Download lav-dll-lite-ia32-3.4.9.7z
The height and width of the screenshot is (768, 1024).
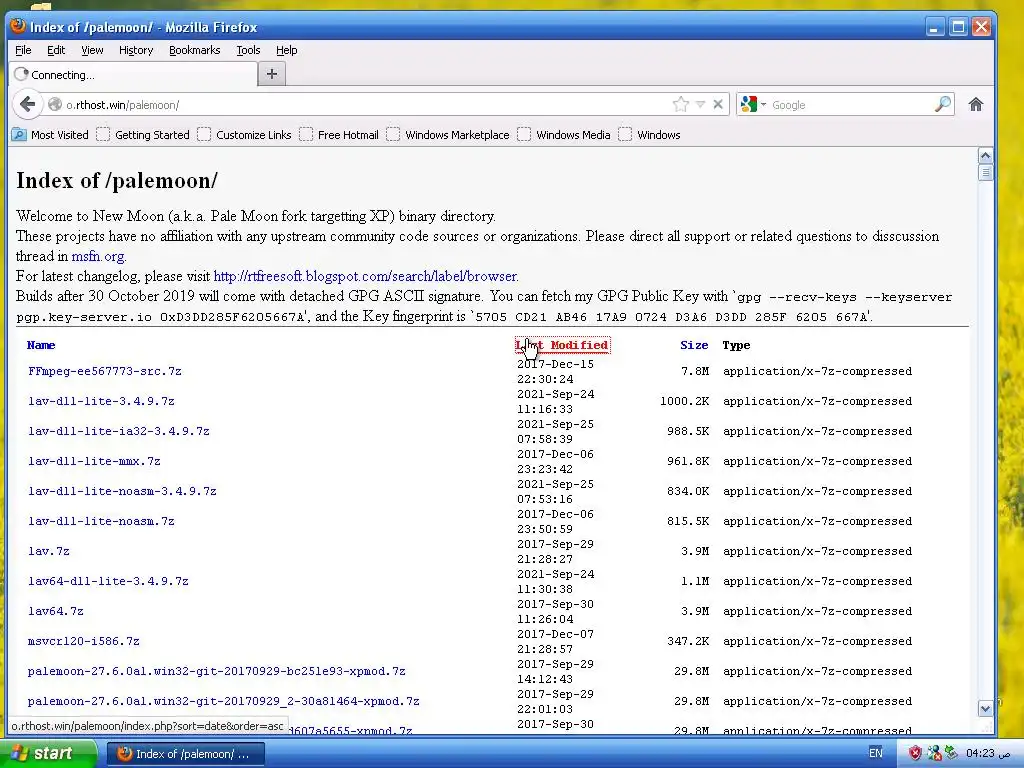[119, 431]
